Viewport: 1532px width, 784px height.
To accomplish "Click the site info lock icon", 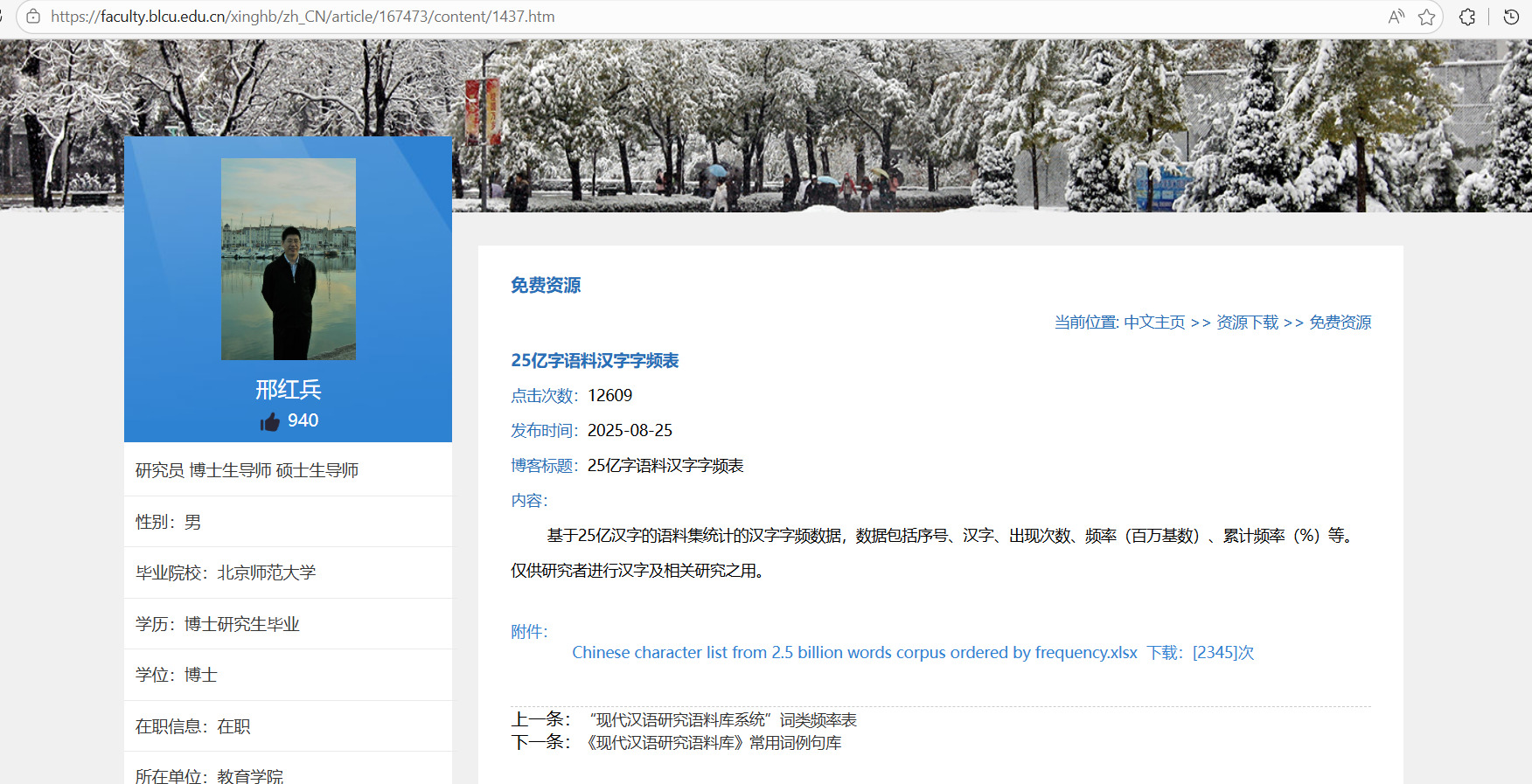I will 33,17.
